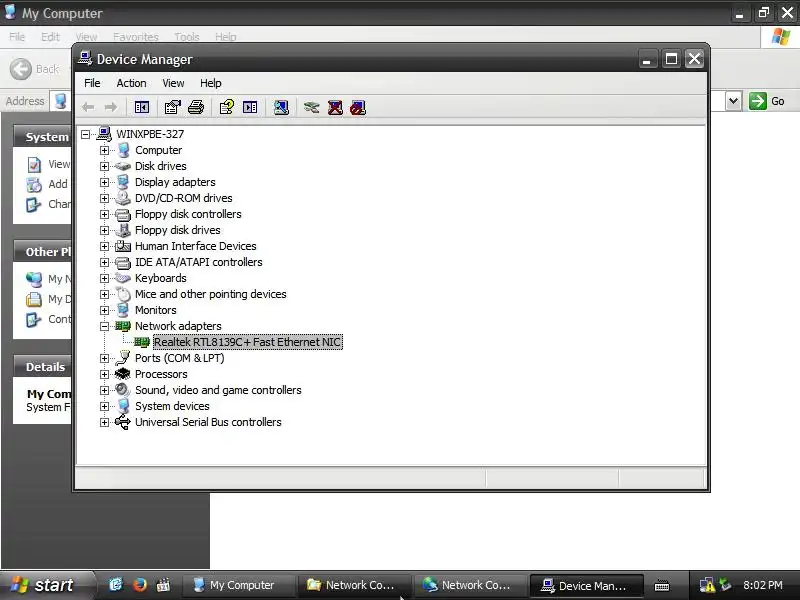Click the Universal Serial Bus controllers icon
Viewport: 800px width, 600px height.
(x=122, y=422)
